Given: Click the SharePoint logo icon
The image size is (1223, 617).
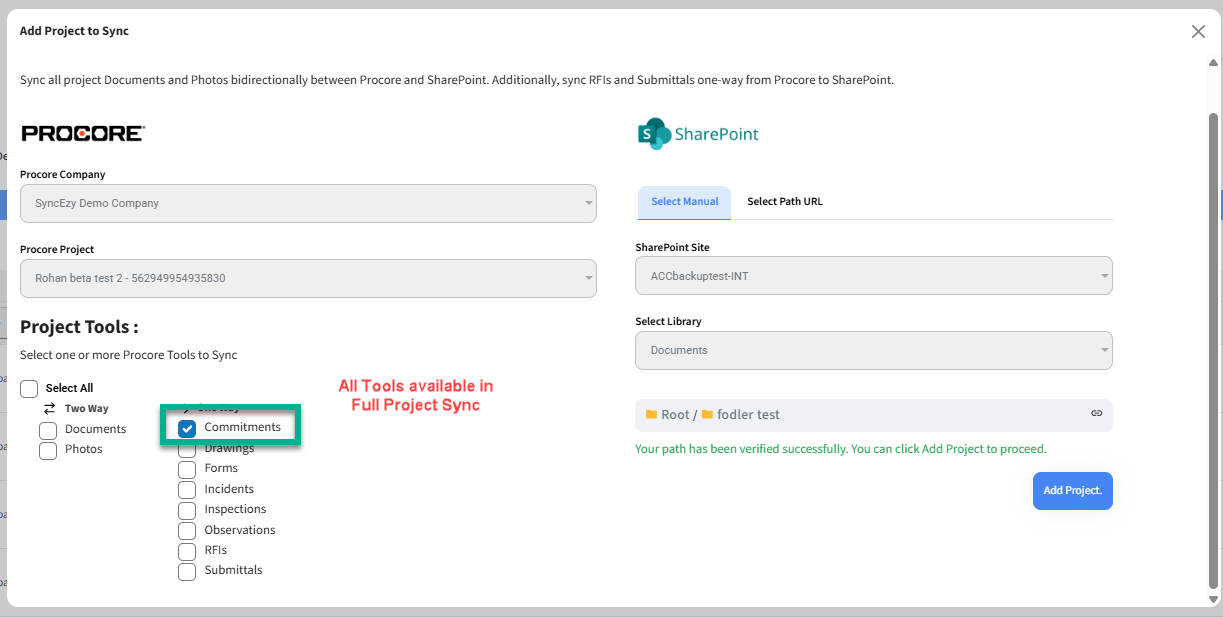Looking at the screenshot, I should [654, 134].
